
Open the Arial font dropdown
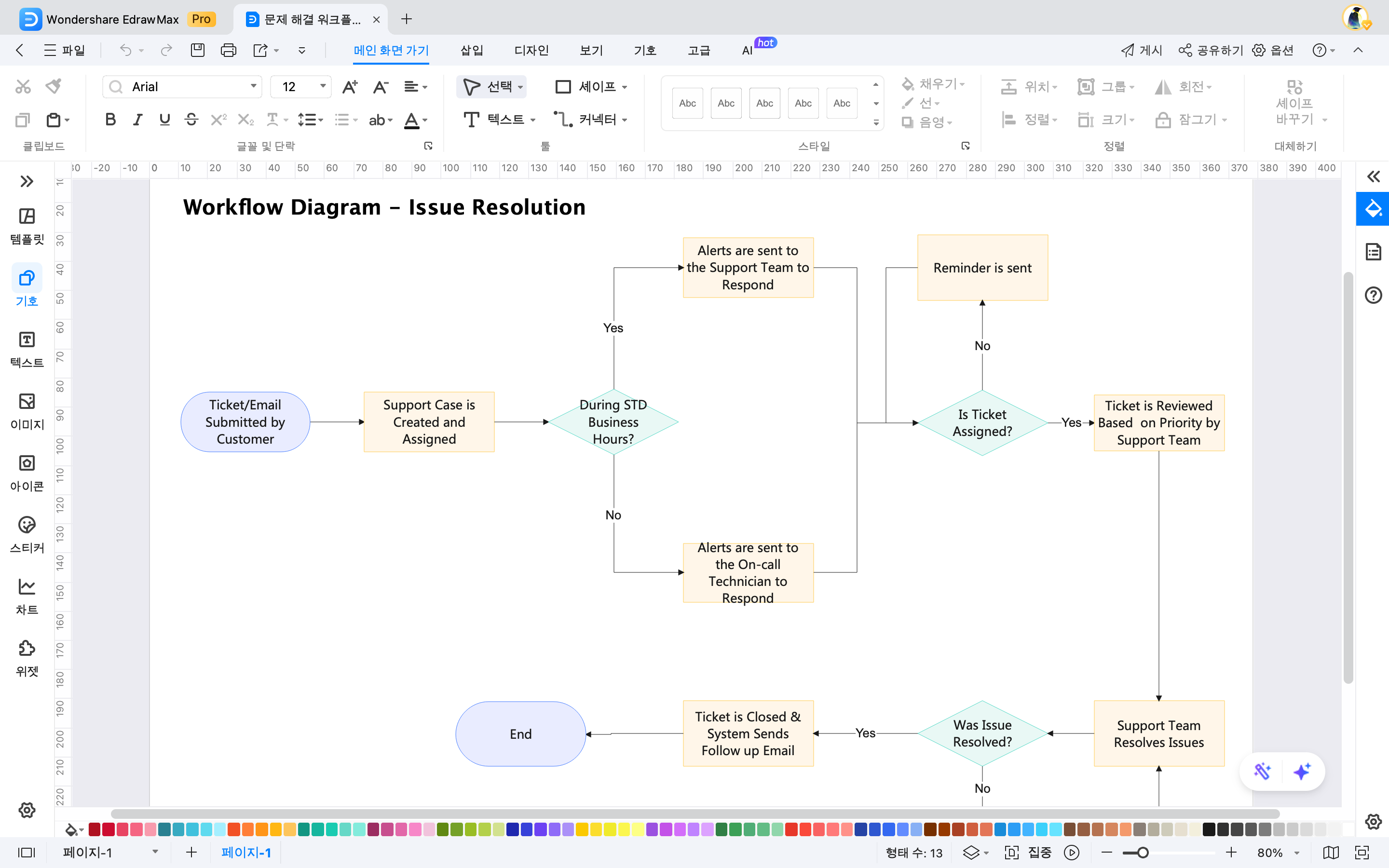pyautogui.click(x=252, y=87)
